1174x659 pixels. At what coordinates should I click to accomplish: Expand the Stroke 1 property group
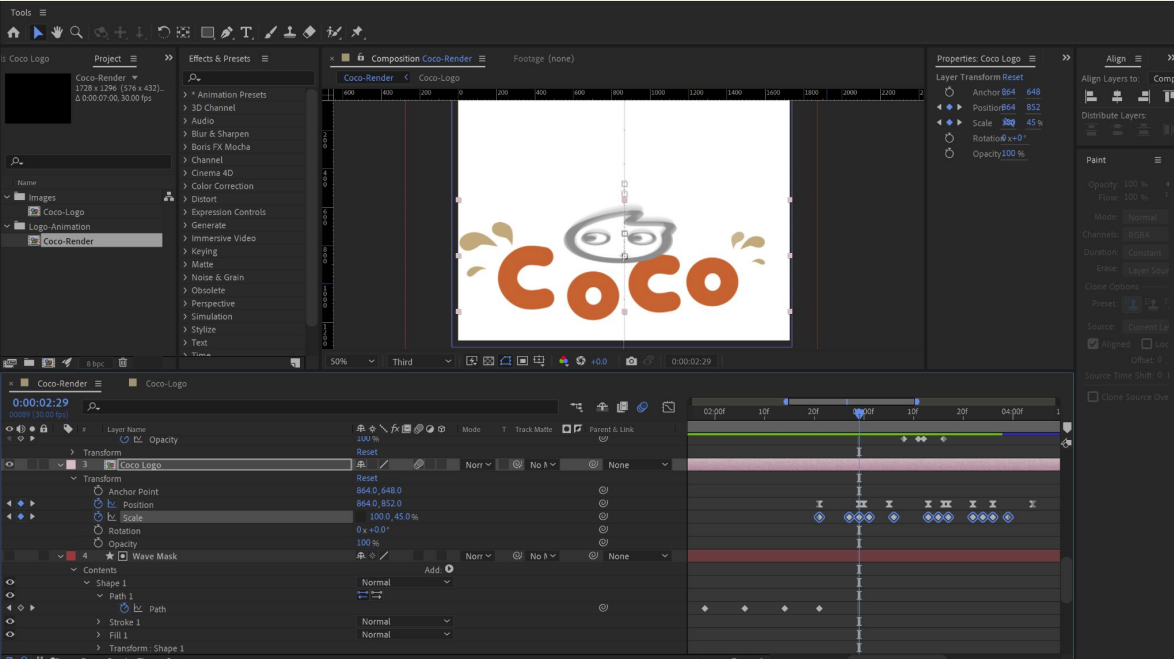tap(98, 622)
